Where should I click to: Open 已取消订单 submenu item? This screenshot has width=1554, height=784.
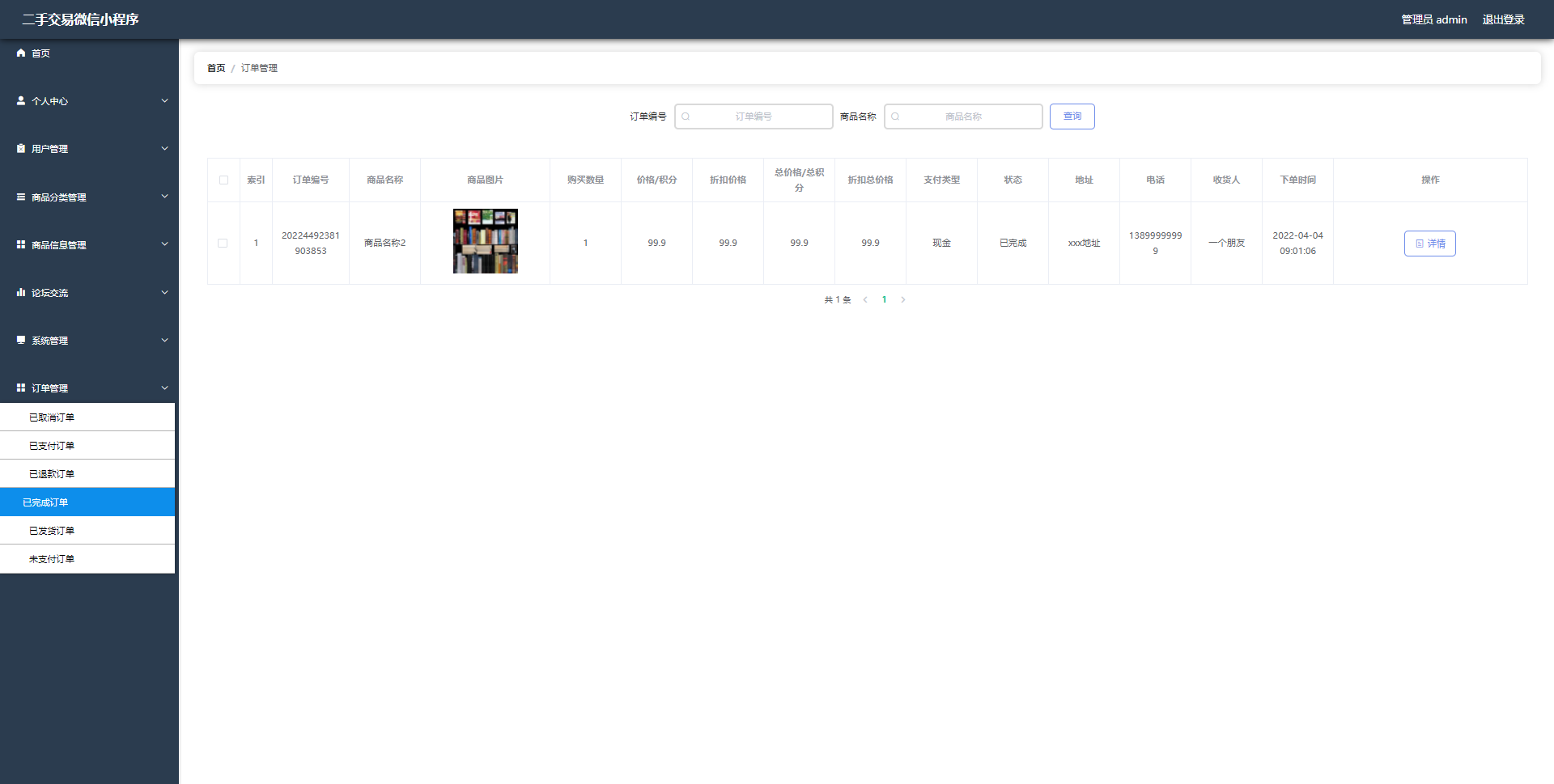click(87, 417)
